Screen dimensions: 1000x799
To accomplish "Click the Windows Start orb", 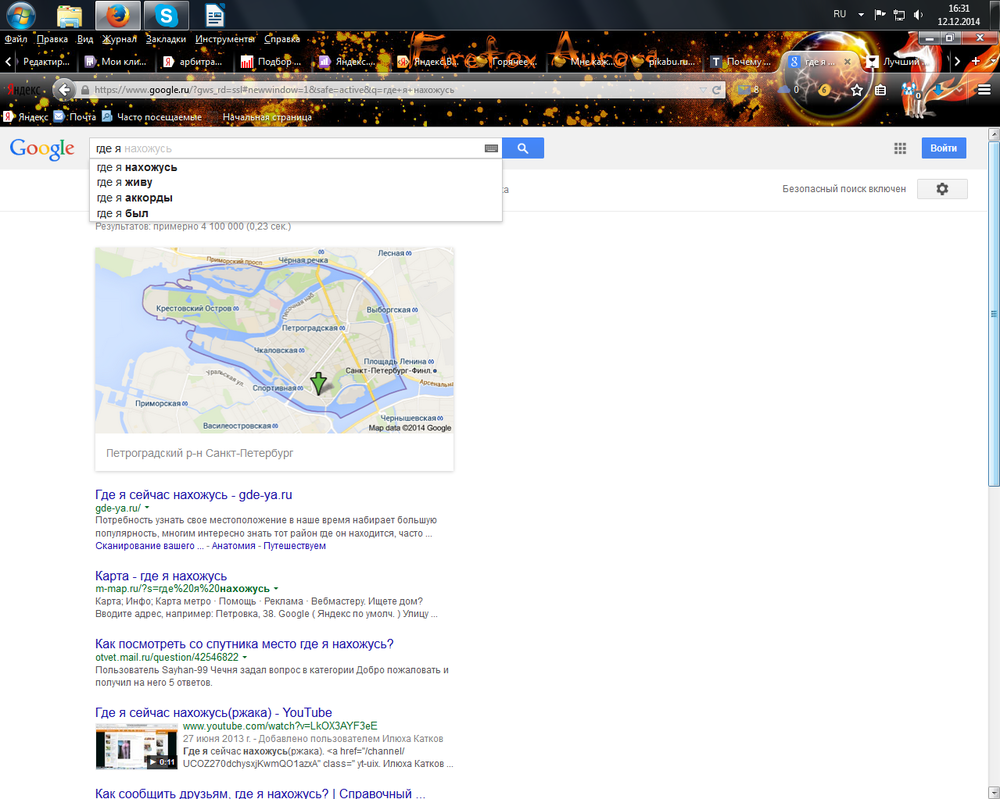I will [x=20, y=15].
